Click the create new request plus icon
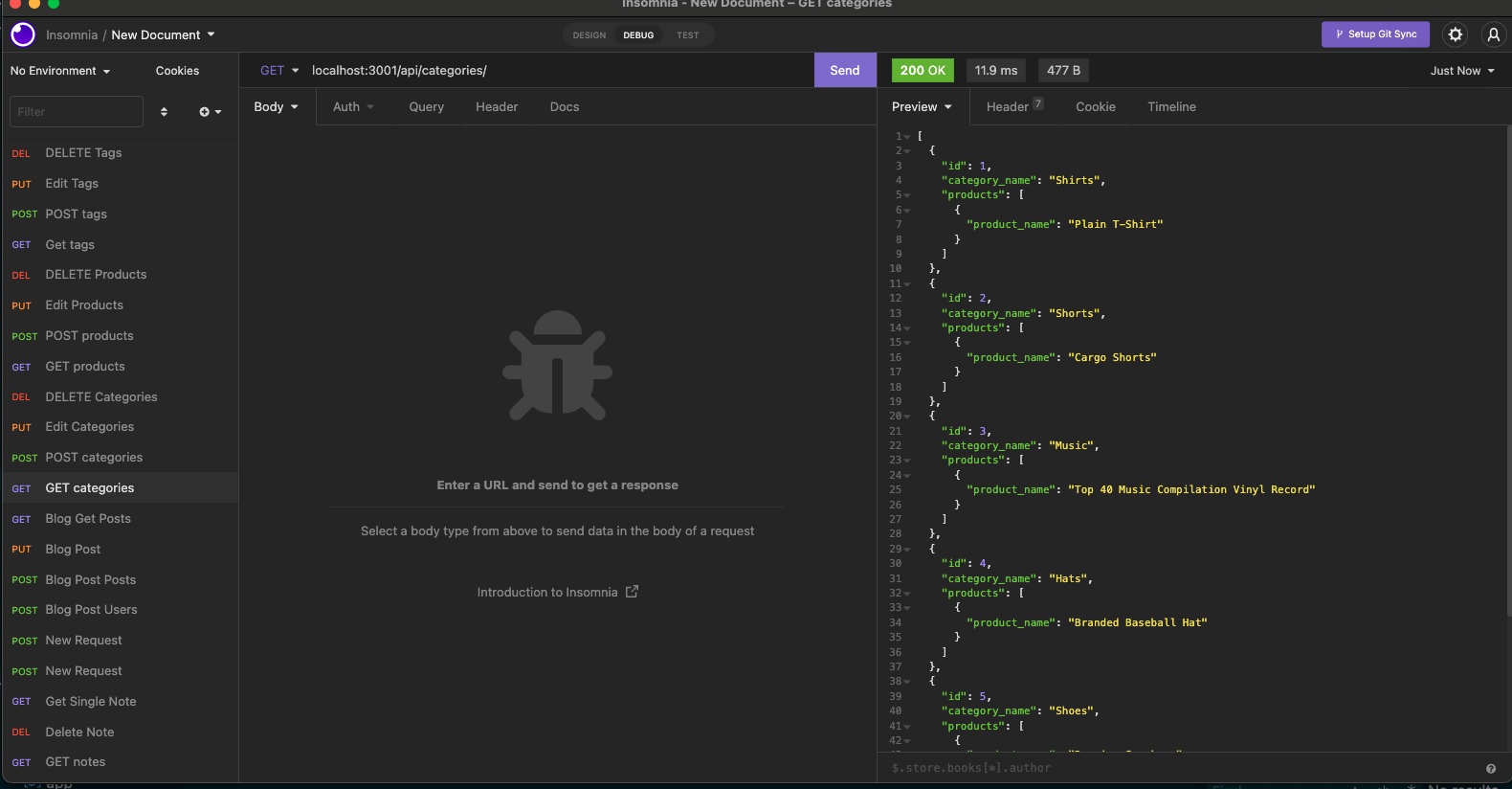This screenshot has width=1512, height=789. (x=210, y=112)
